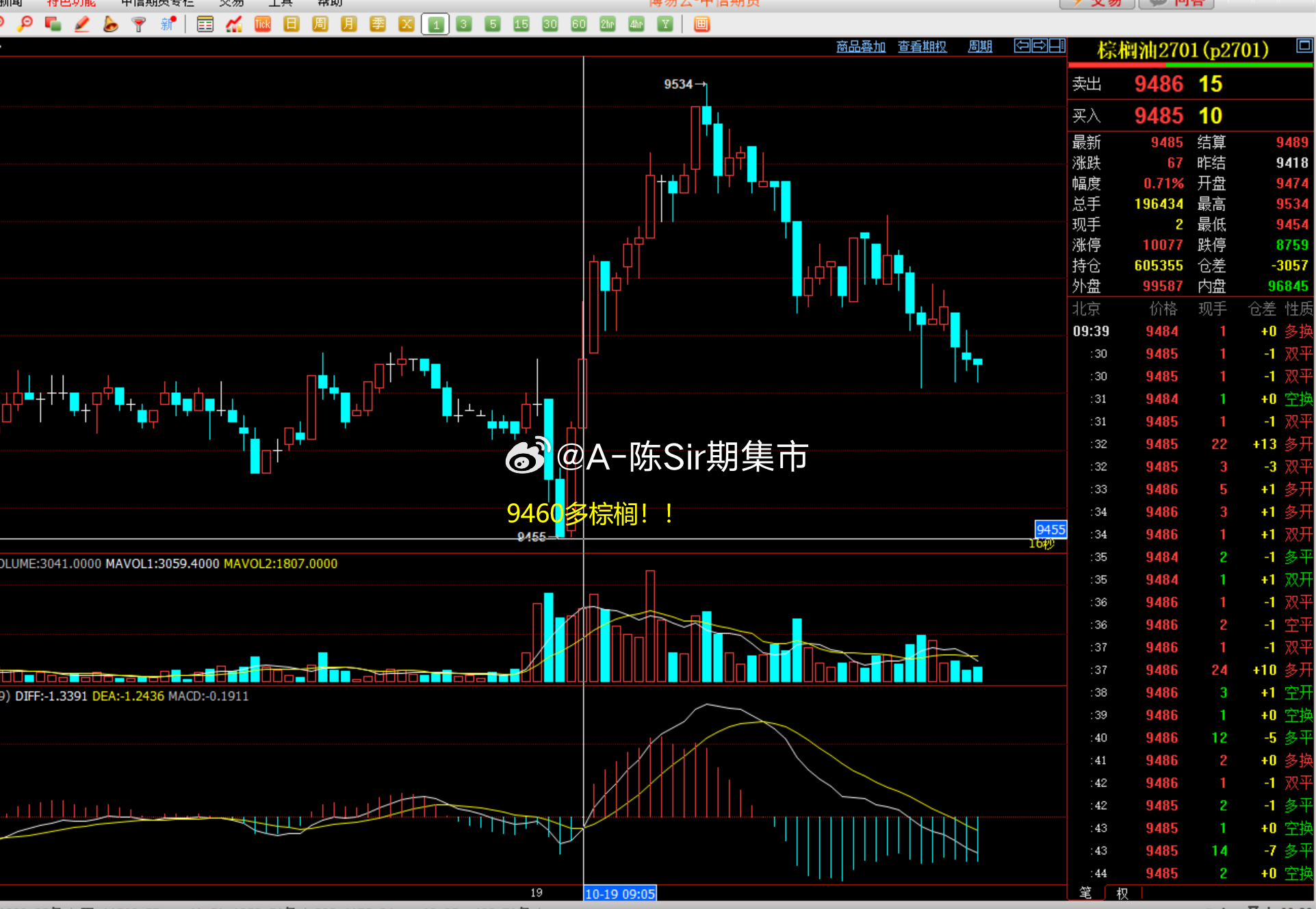
Task: Click the orange X period icon
Action: point(407,25)
